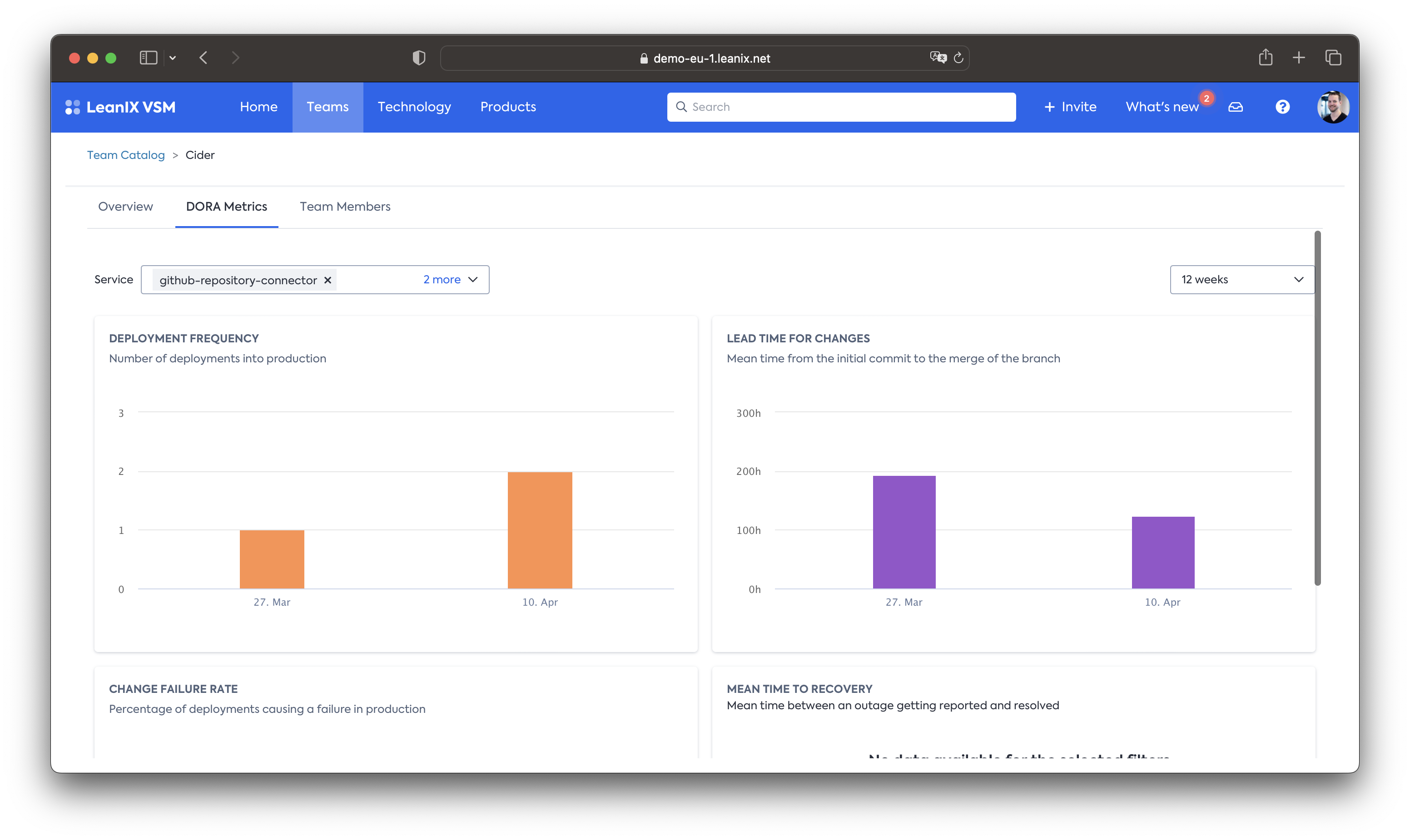Open the Safari share icon
Image resolution: width=1410 pixels, height=840 pixels.
coord(1266,58)
